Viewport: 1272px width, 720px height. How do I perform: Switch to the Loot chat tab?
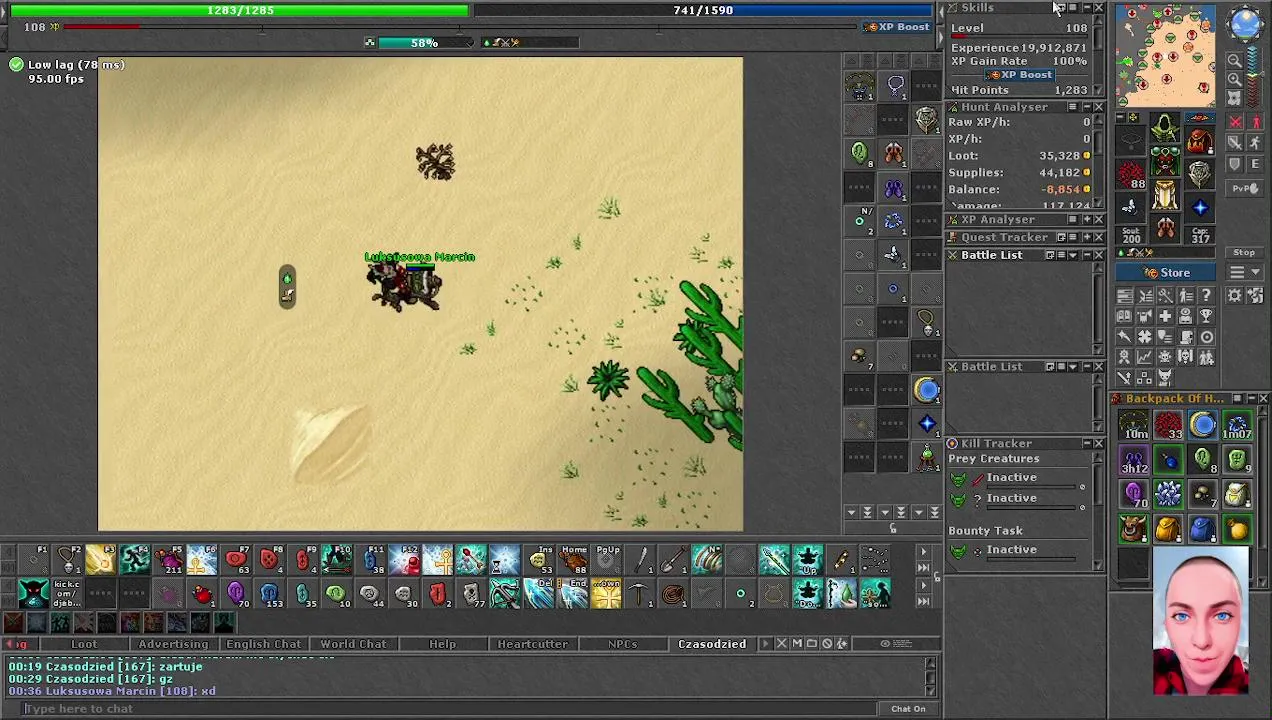(84, 644)
